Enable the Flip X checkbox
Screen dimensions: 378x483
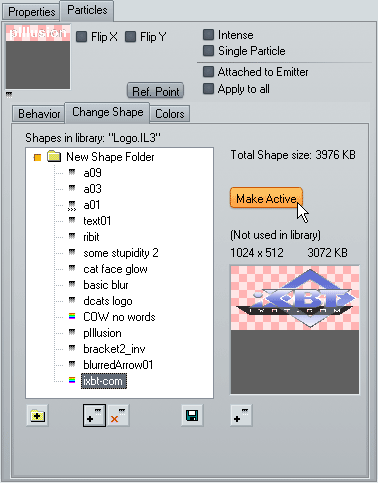[82, 37]
